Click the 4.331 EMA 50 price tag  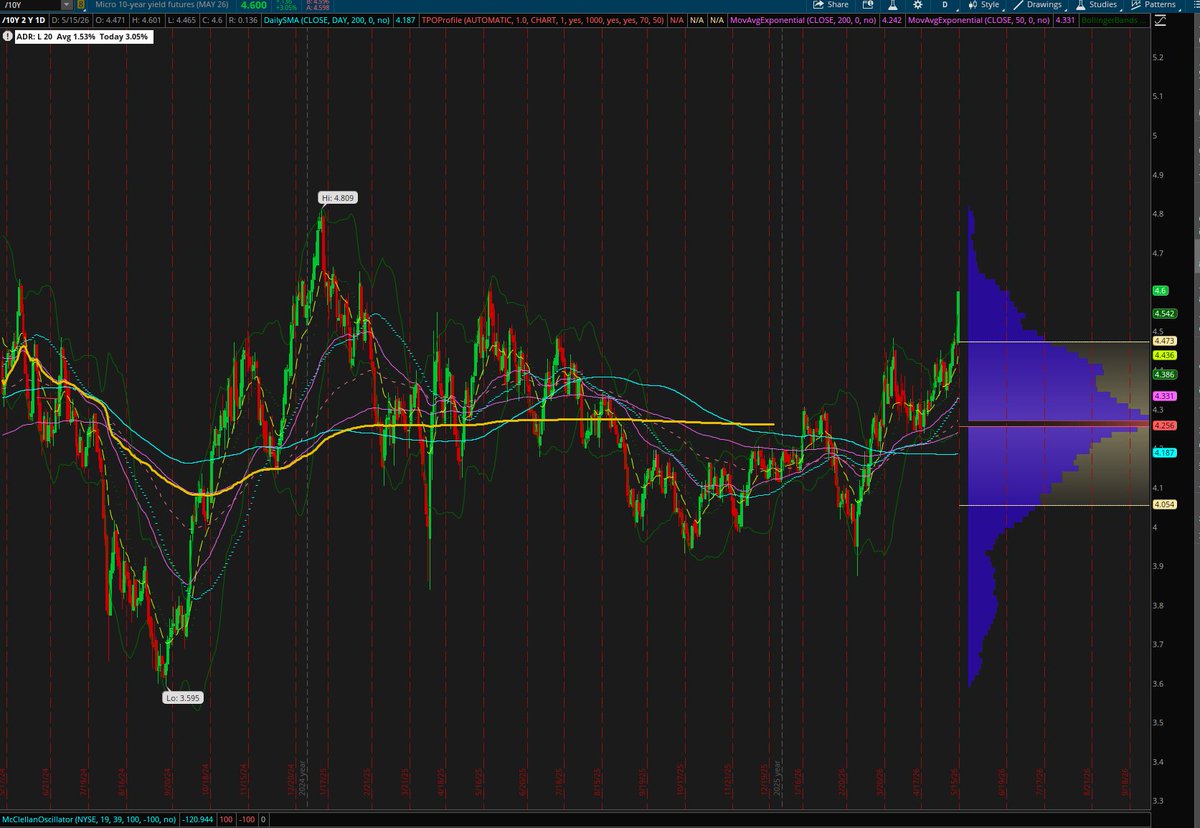1163,396
